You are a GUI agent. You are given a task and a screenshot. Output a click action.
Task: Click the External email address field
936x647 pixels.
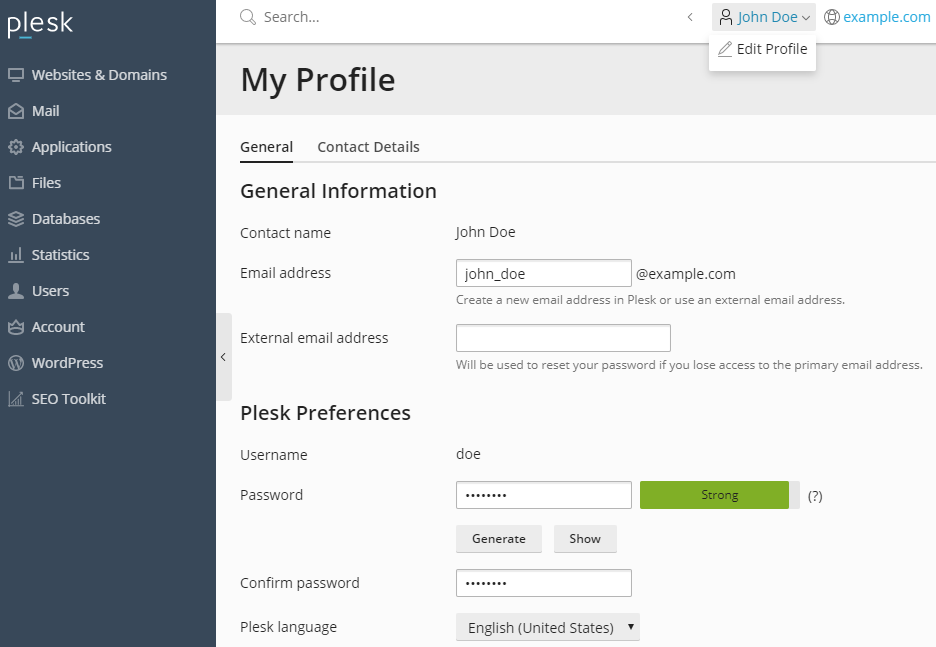[x=563, y=338]
